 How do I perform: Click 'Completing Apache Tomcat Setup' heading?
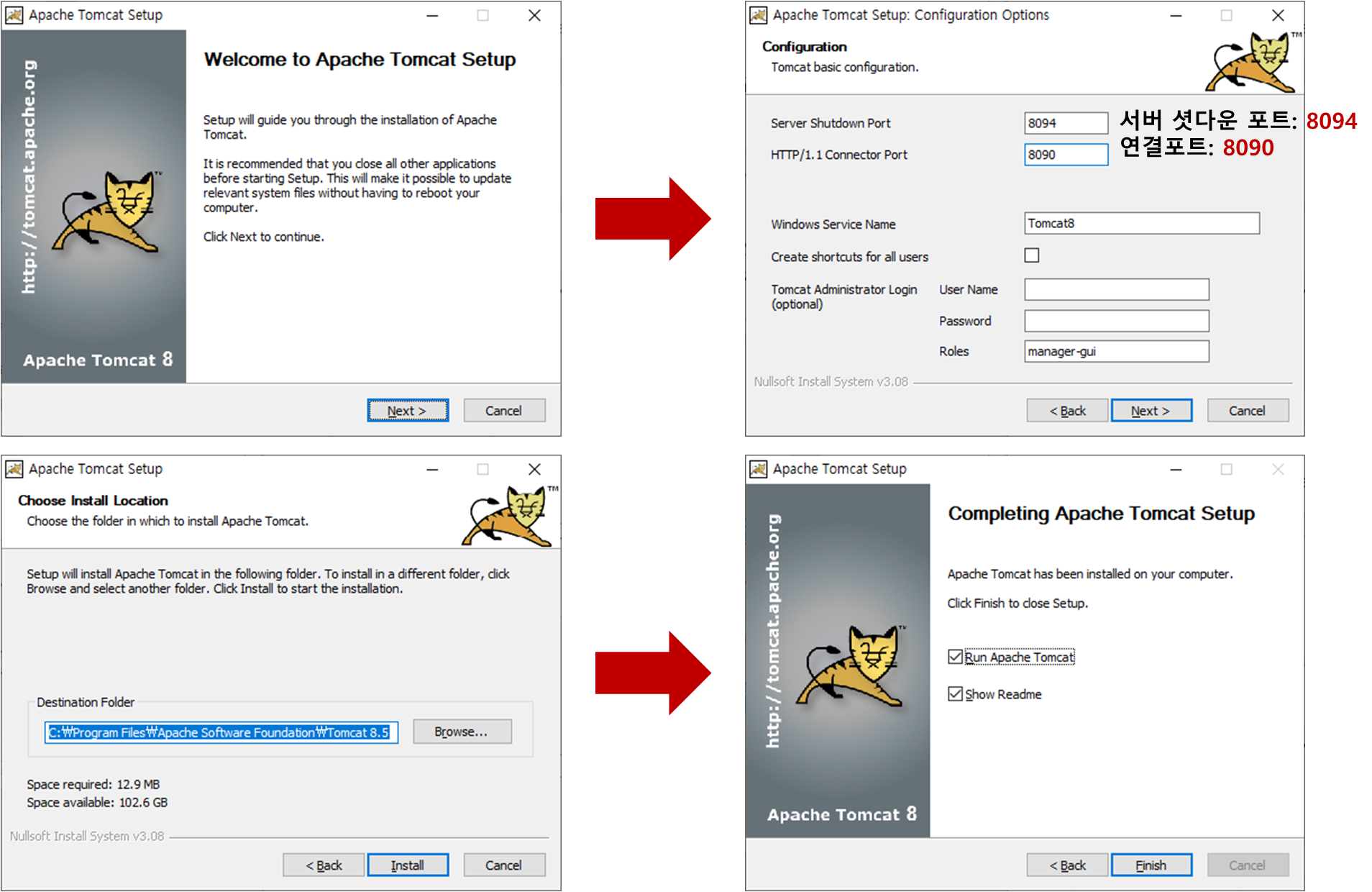(1102, 513)
